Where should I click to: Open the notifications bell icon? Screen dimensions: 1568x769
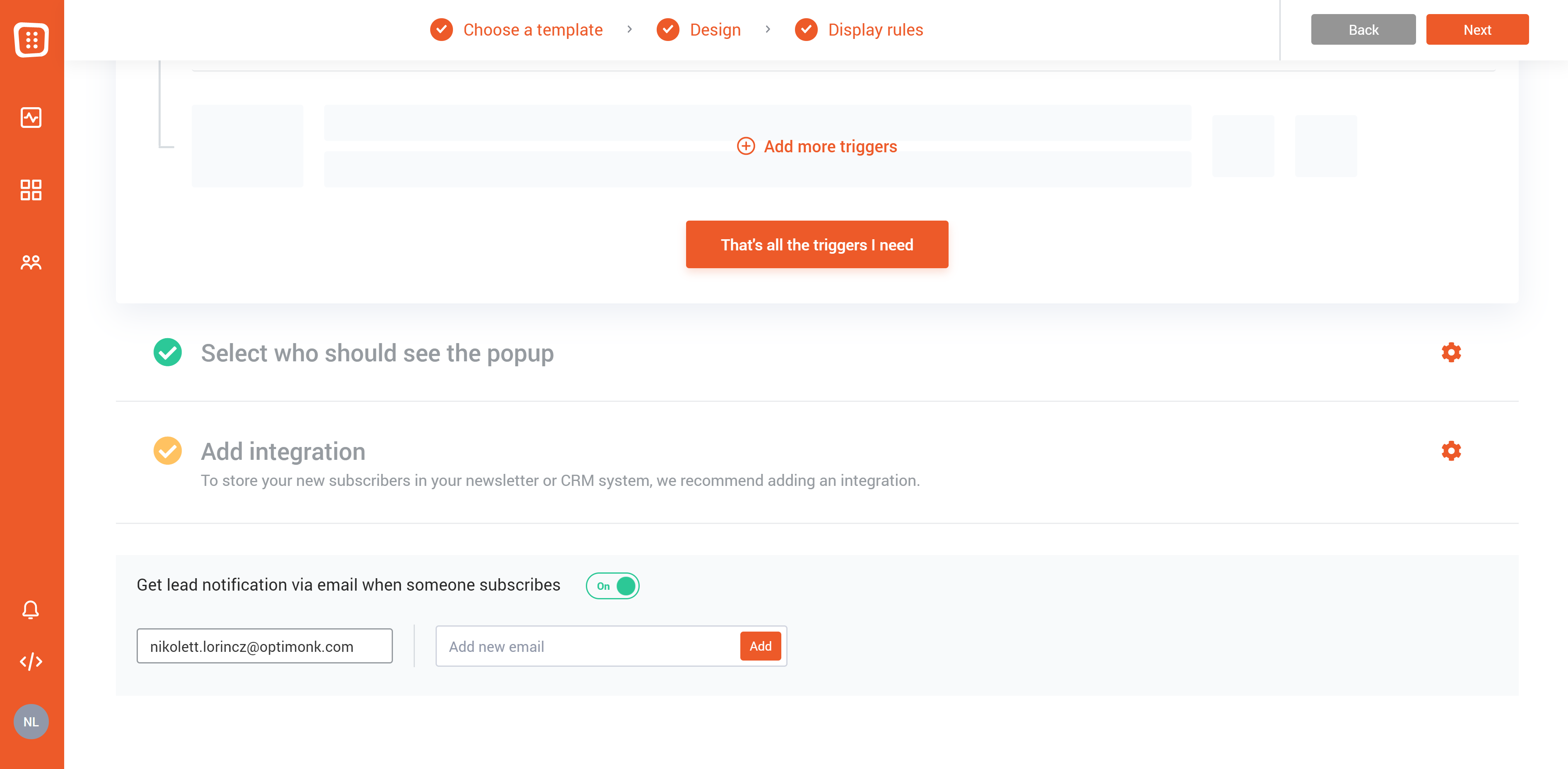click(x=31, y=610)
